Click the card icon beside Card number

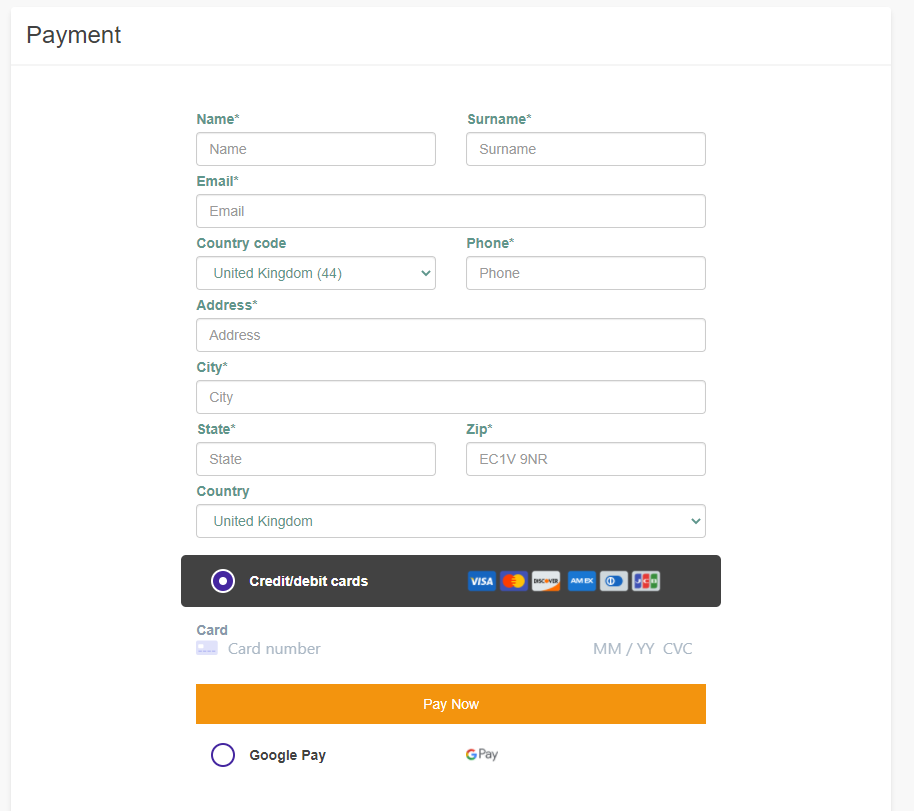[207, 648]
